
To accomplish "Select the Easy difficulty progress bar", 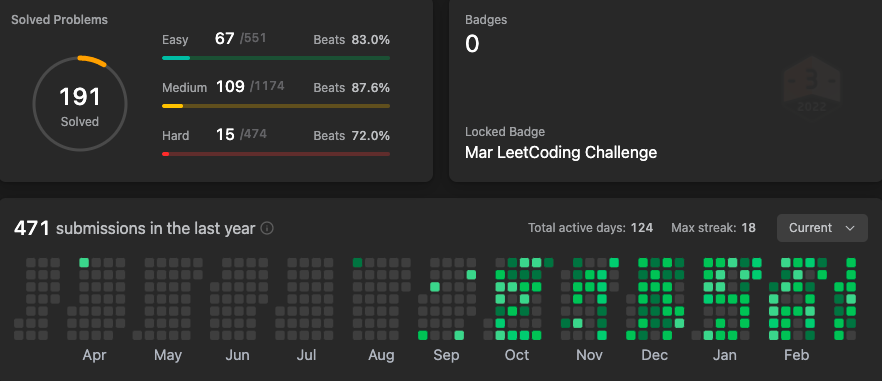I will tap(276, 58).
